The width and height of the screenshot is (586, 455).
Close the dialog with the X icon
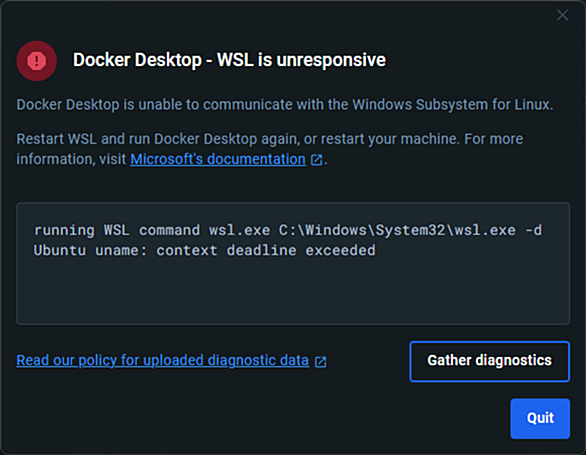click(562, 15)
